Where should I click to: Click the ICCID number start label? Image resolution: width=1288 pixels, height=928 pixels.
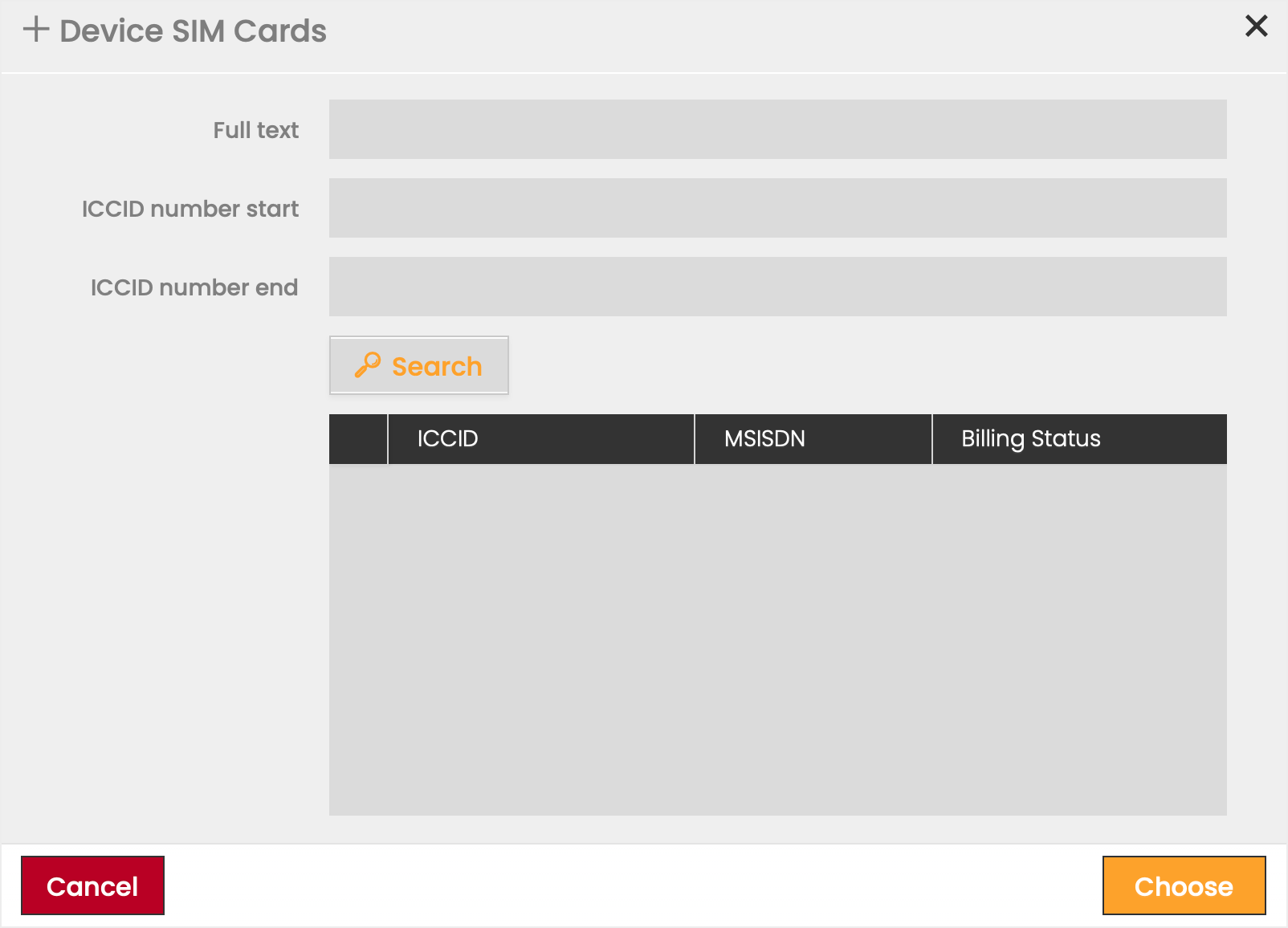tap(190, 209)
